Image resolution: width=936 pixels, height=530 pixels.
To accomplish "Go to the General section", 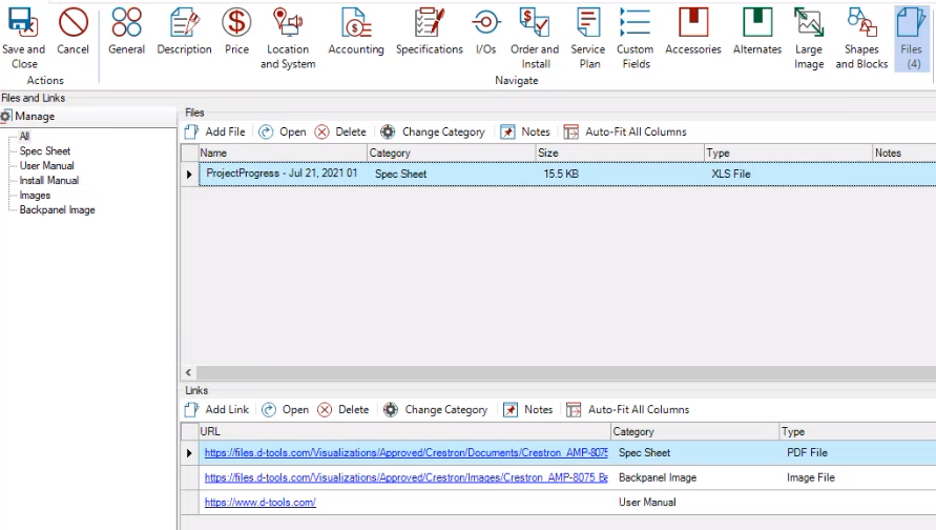I will (x=127, y=32).
